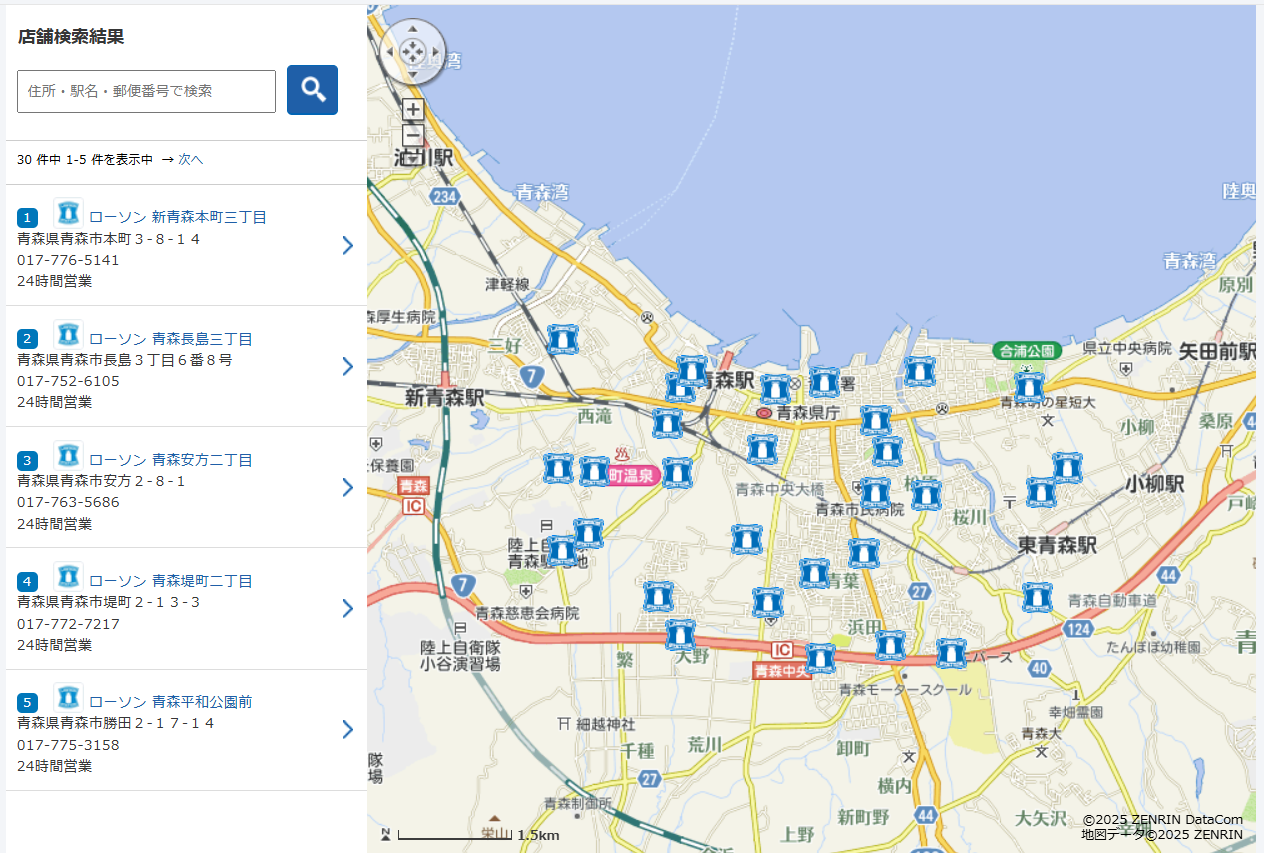This screenshot has height=853, width=1264.
Task: Click the 新青森駅 station label on map
Action: point(445,398)
